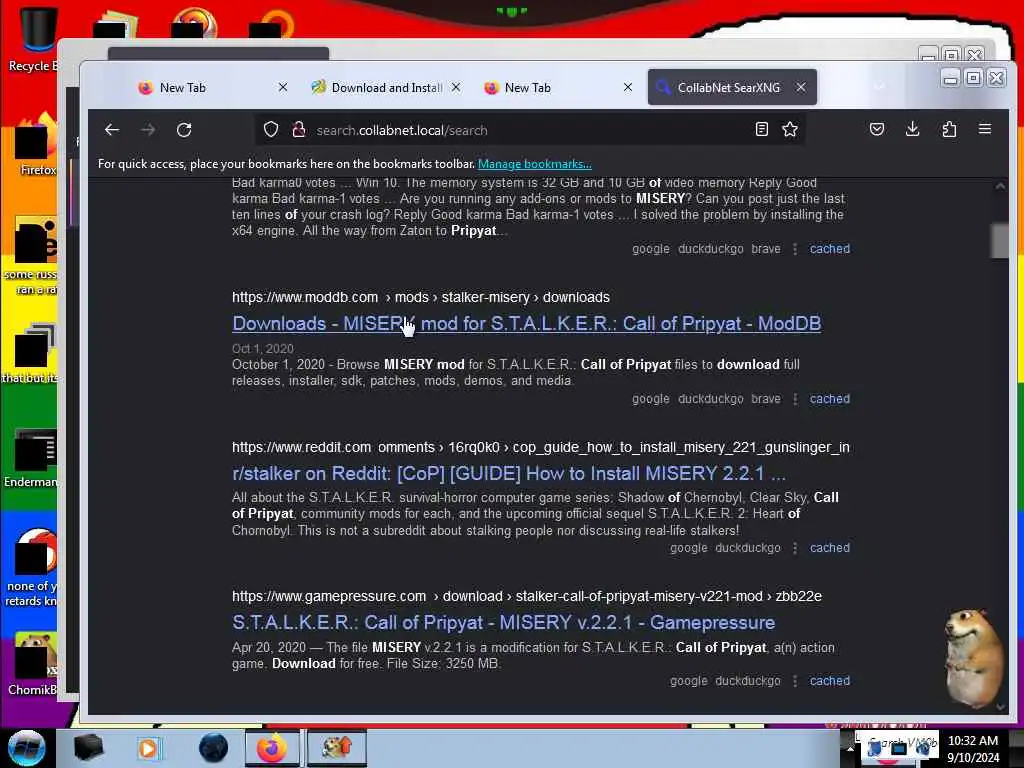Viewport: 1024px width, 768px height.
Task: Open the Firefox hamburger menu
Action: [985, 129]
